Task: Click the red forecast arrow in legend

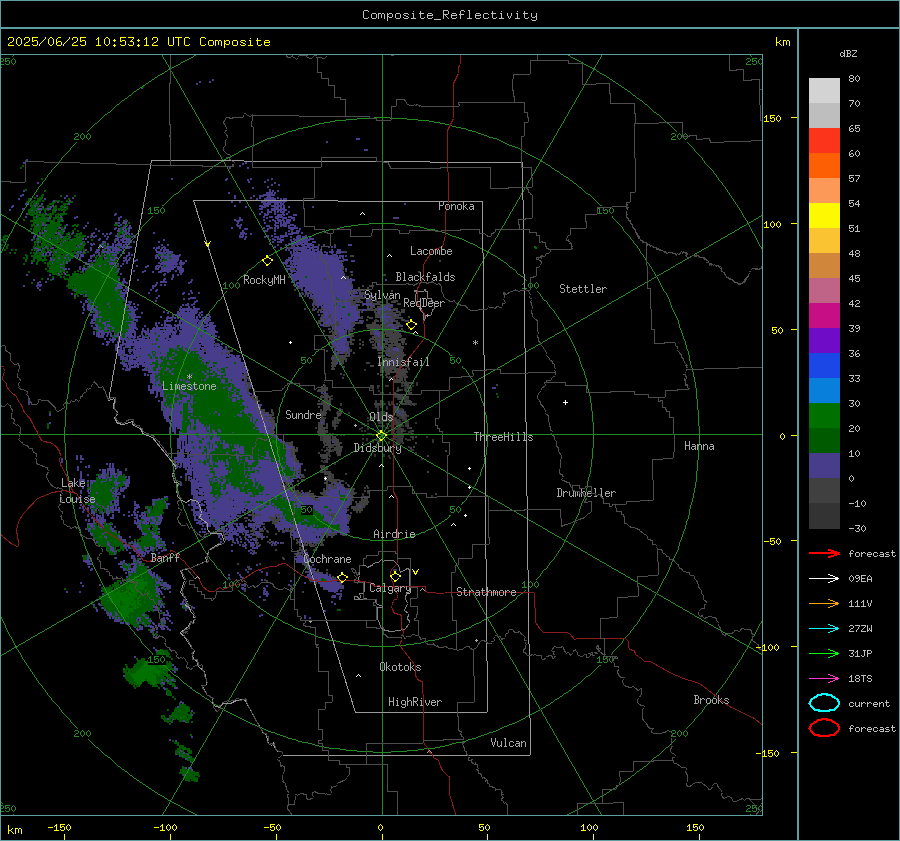Action: tap(824, 553)
